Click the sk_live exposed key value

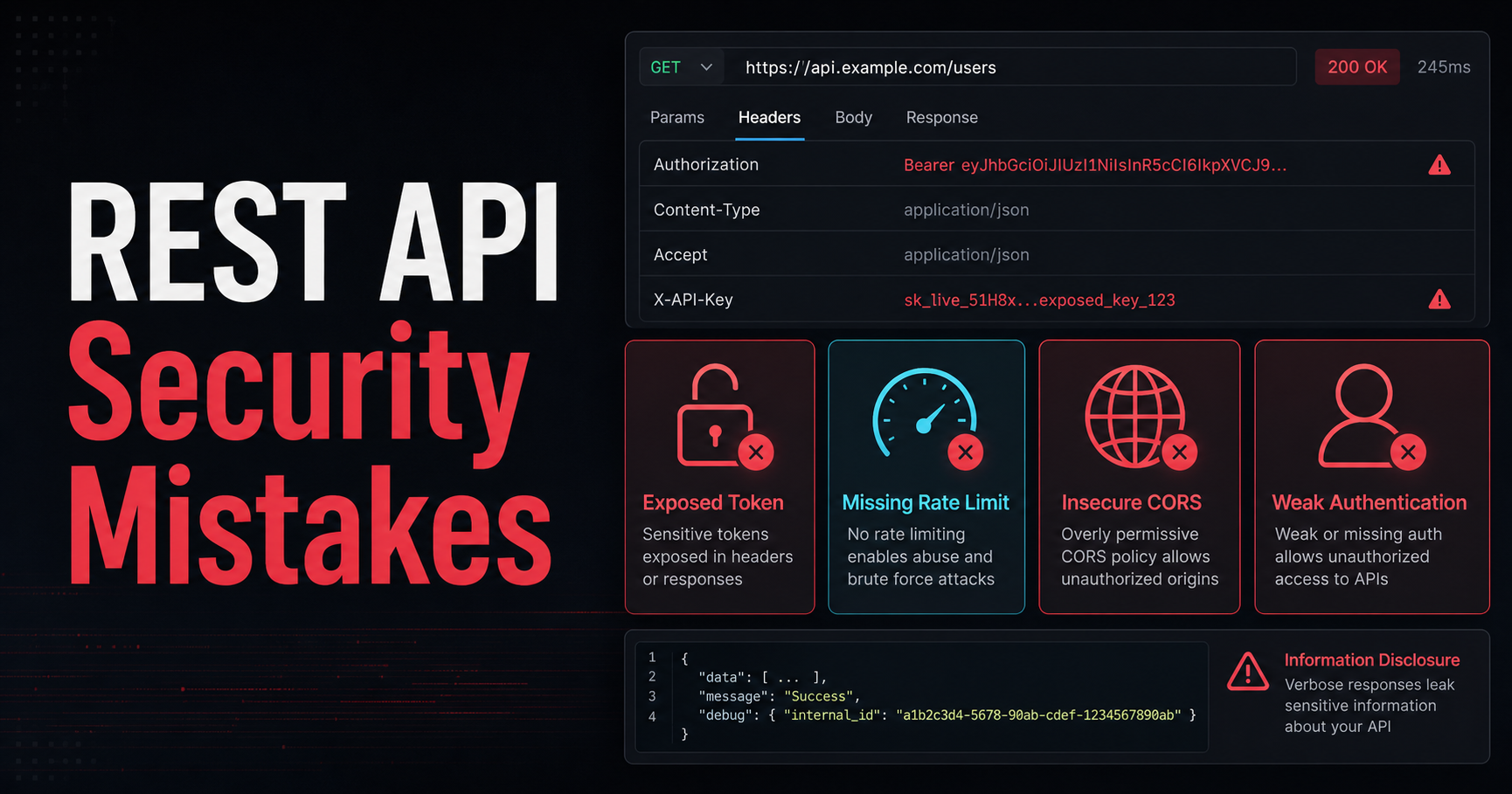click(x=1039, y=300)
